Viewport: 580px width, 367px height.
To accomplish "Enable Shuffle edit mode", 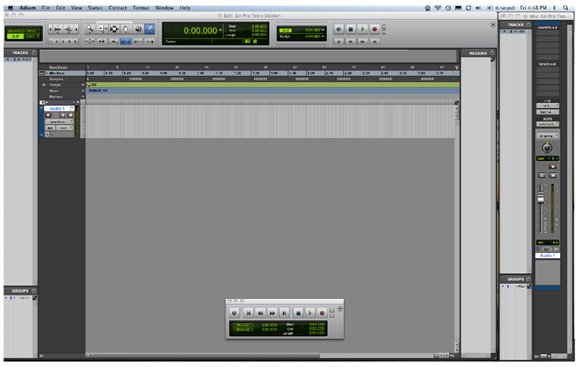I will 15,30.
